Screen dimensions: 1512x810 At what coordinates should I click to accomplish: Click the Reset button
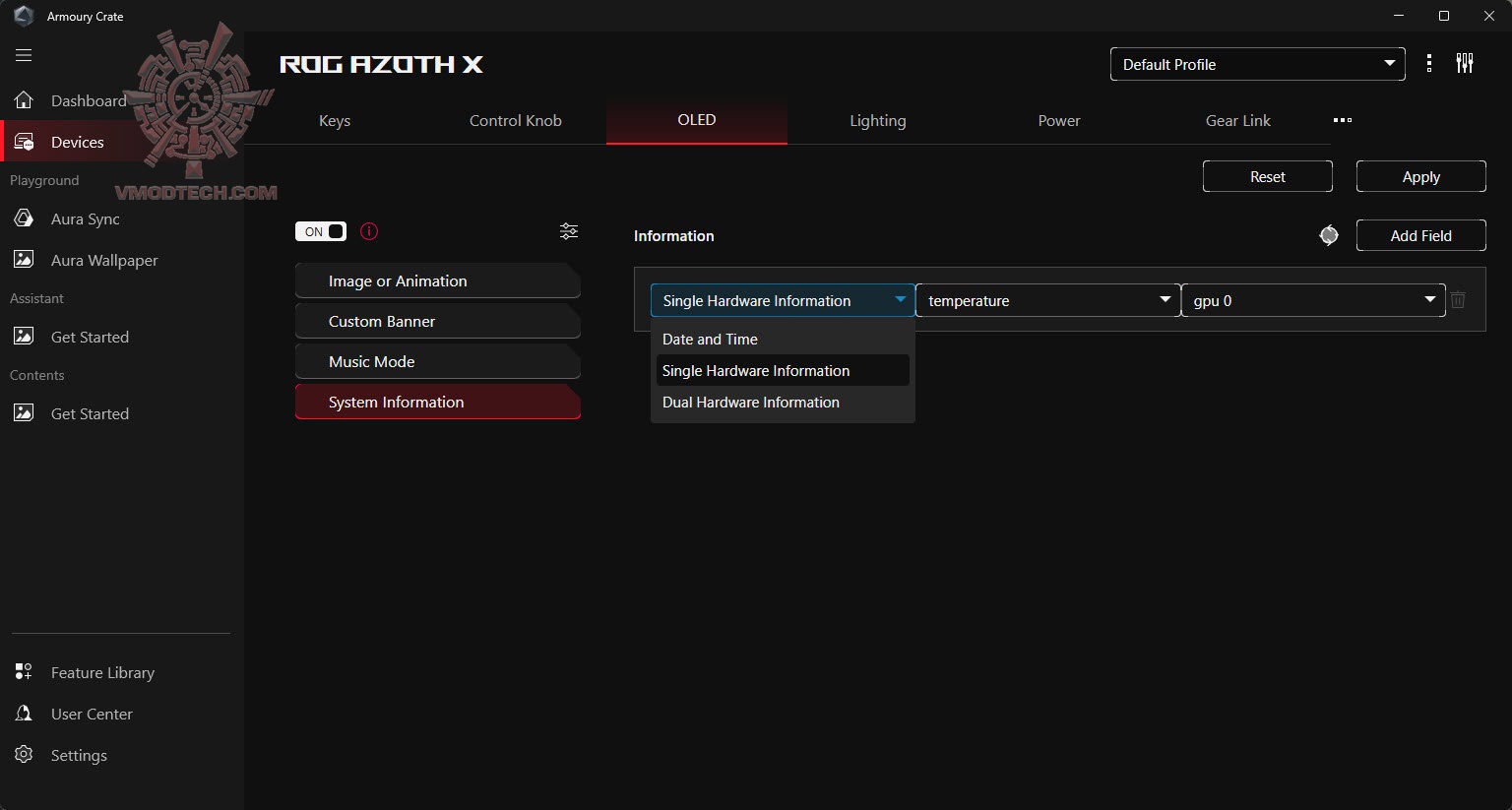1268,176
